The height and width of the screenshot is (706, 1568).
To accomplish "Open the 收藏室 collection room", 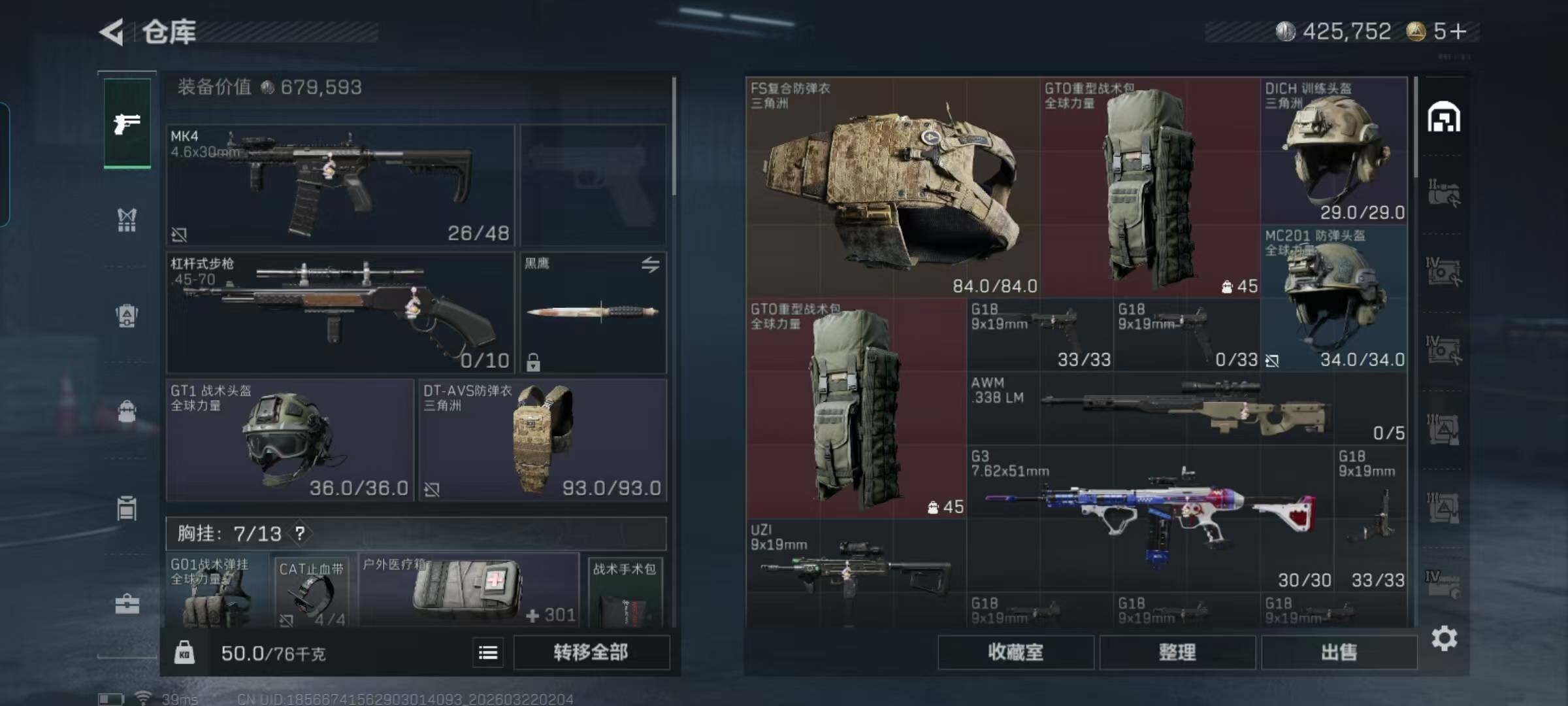I will tap(1016, 652).
